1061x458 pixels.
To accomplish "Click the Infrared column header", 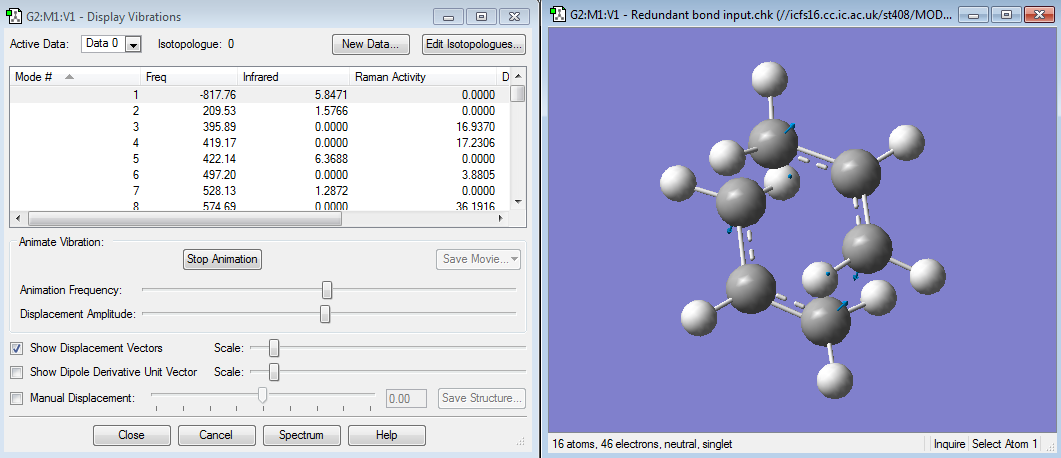I will point(261,77).
